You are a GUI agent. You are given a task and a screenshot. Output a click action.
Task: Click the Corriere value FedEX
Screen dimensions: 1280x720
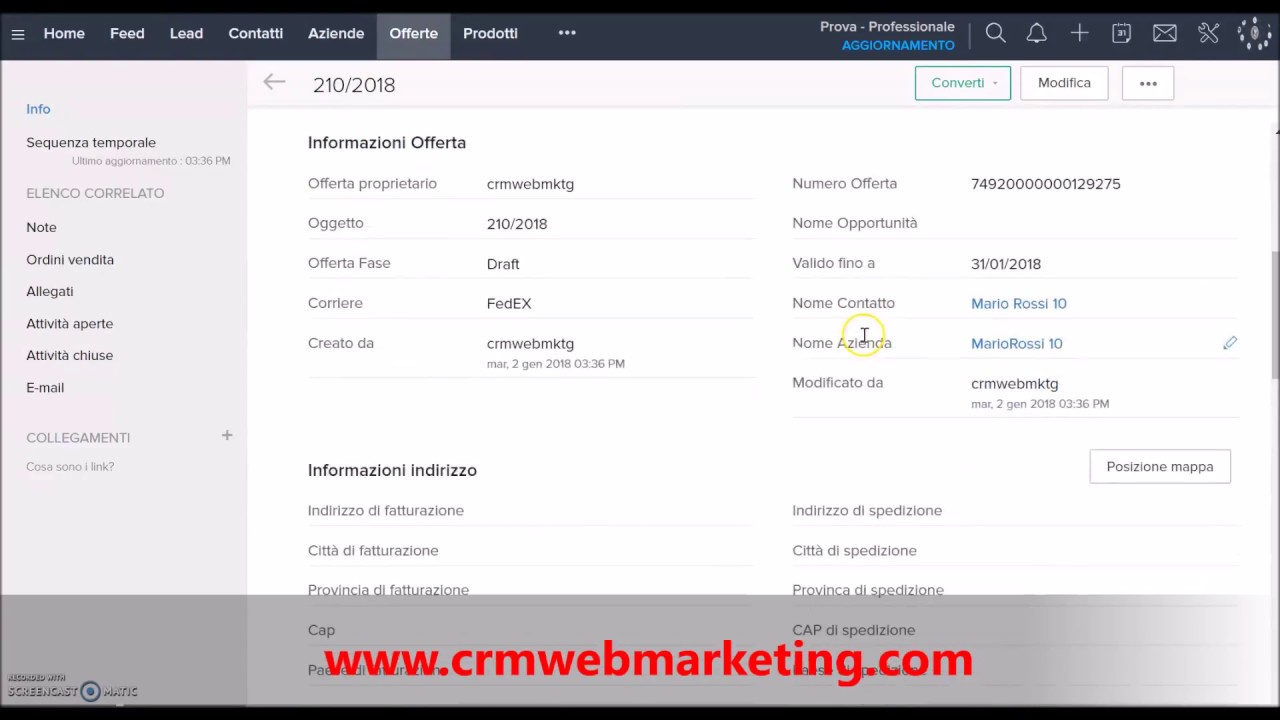[x=509, y=303]
